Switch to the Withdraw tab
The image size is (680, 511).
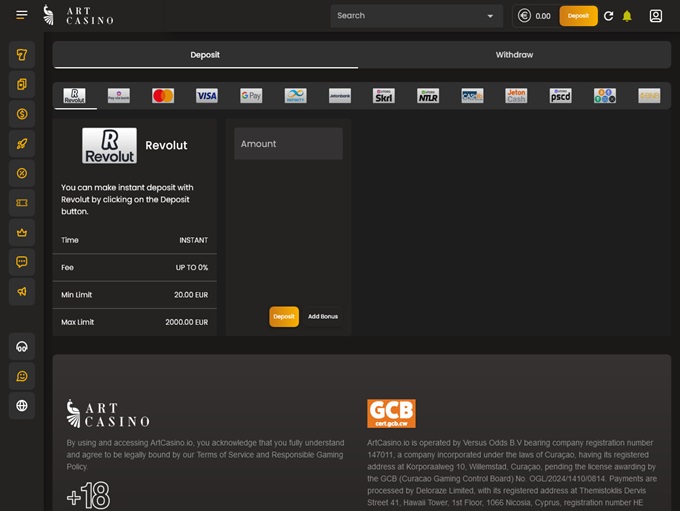point(514,55)
